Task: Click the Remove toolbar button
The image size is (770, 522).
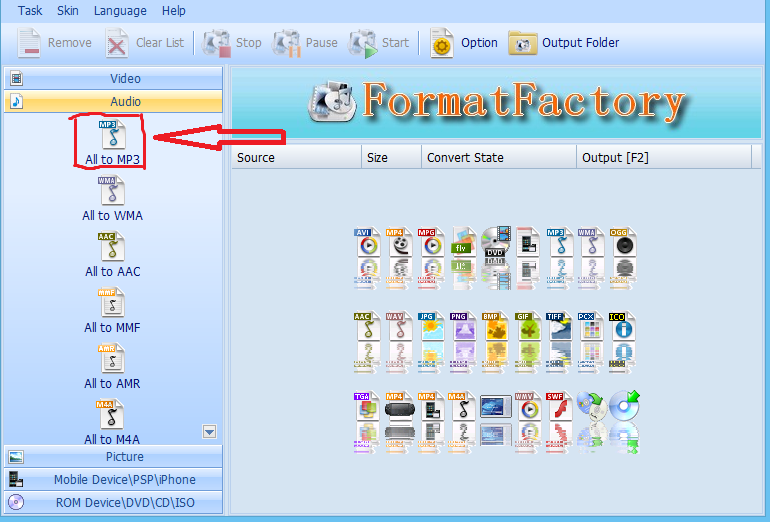Action: (x=54, y=43)
